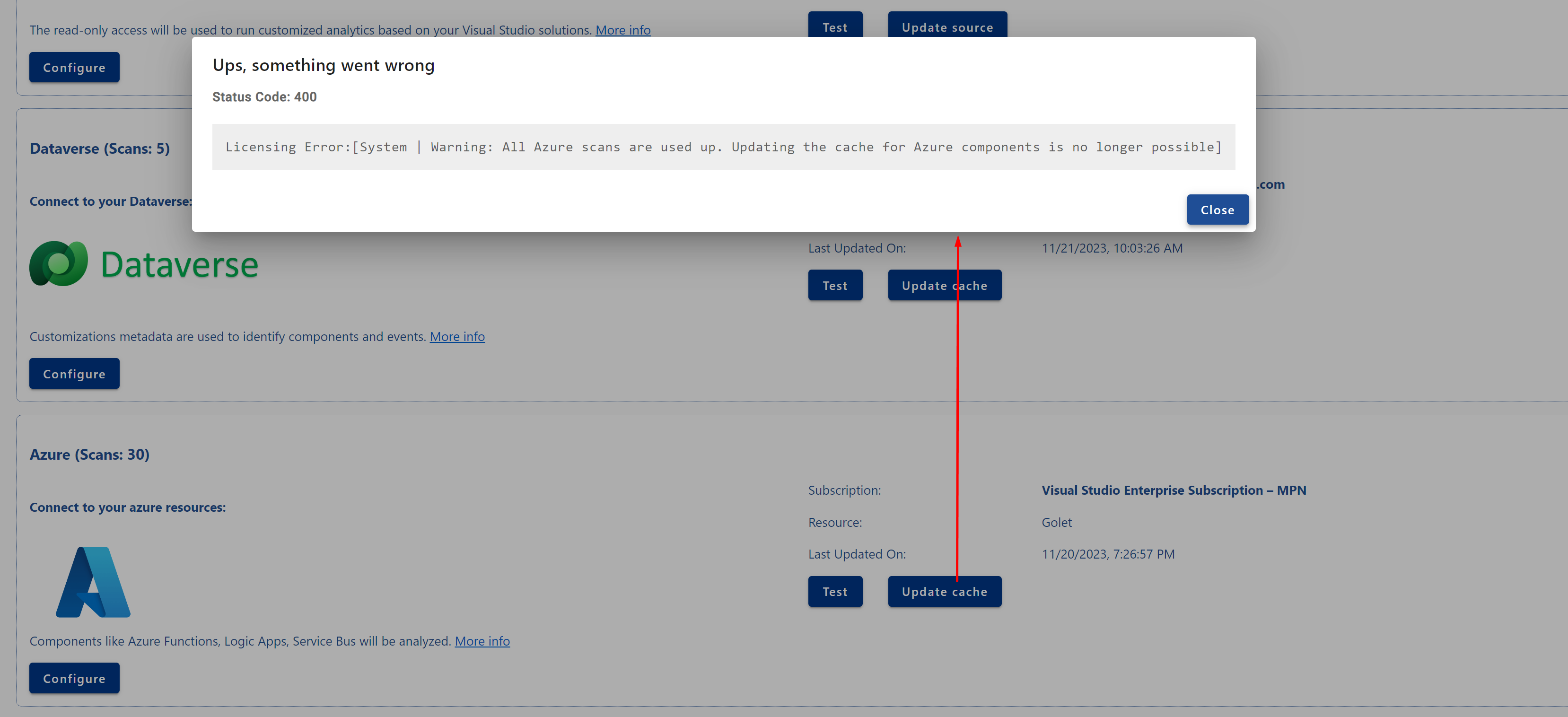Click Azure last updated '11/20/2023, 7:26:57 PM'
The width and height of the screenshot is (1568, 717).
(x=1108, y=554)
